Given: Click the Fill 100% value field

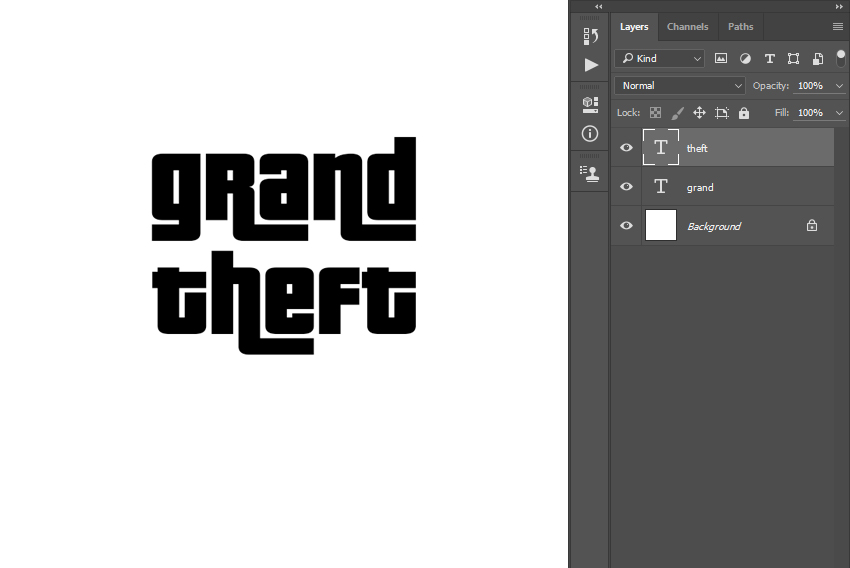Looking at the screenshot, I should click(811, 113).
